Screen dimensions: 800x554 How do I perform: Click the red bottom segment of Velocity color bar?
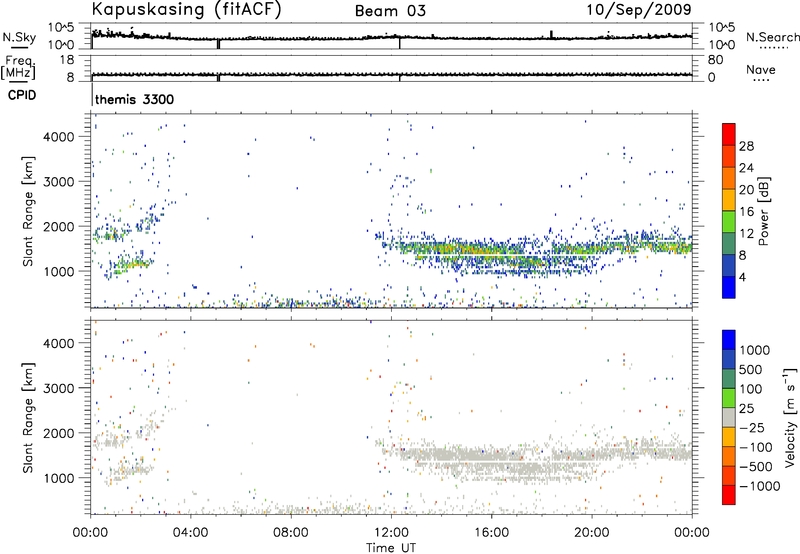(729, 495)
